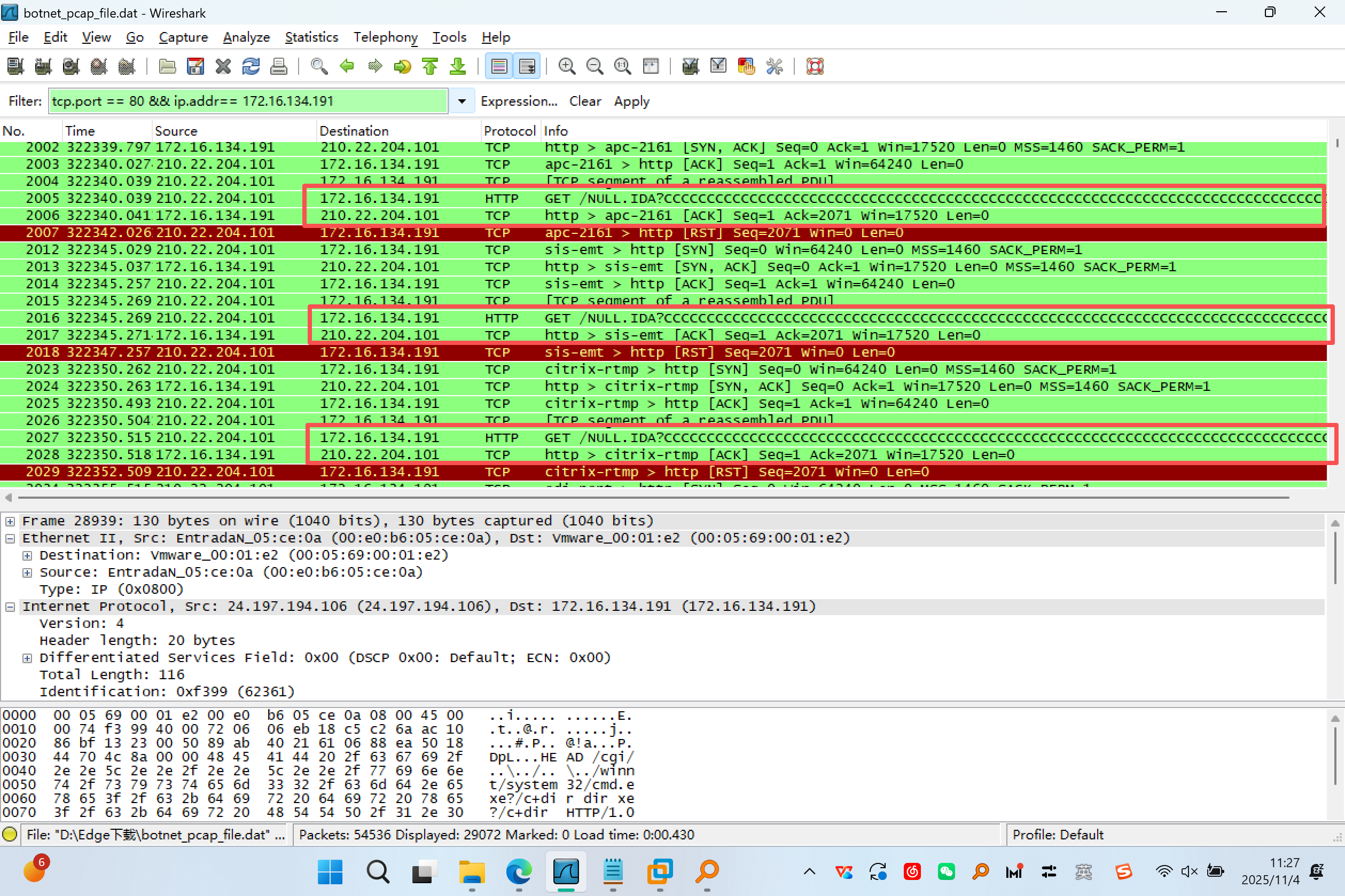Image resolution: width=1345 pixels, height=896 pixels.
Task: Toggle Colorize Packet List button
Action: 499,67
